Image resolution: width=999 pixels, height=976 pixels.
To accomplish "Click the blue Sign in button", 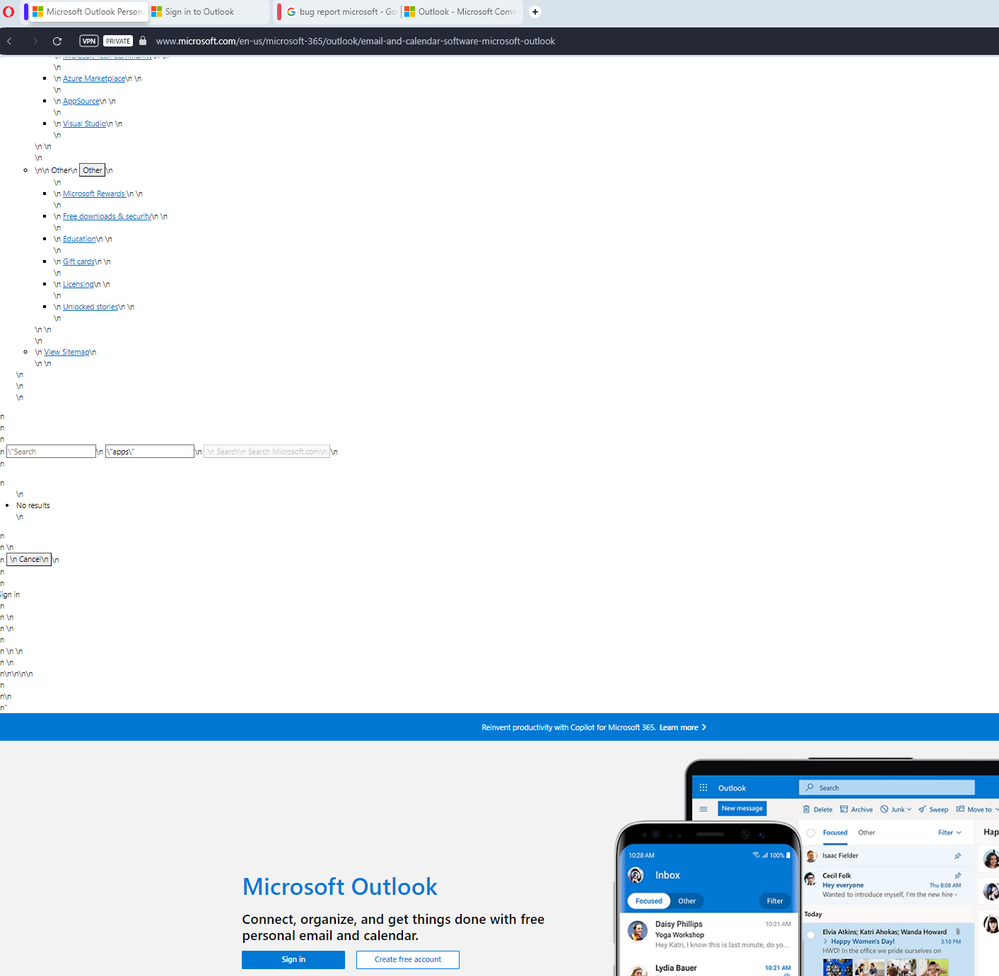I will 293,959.
